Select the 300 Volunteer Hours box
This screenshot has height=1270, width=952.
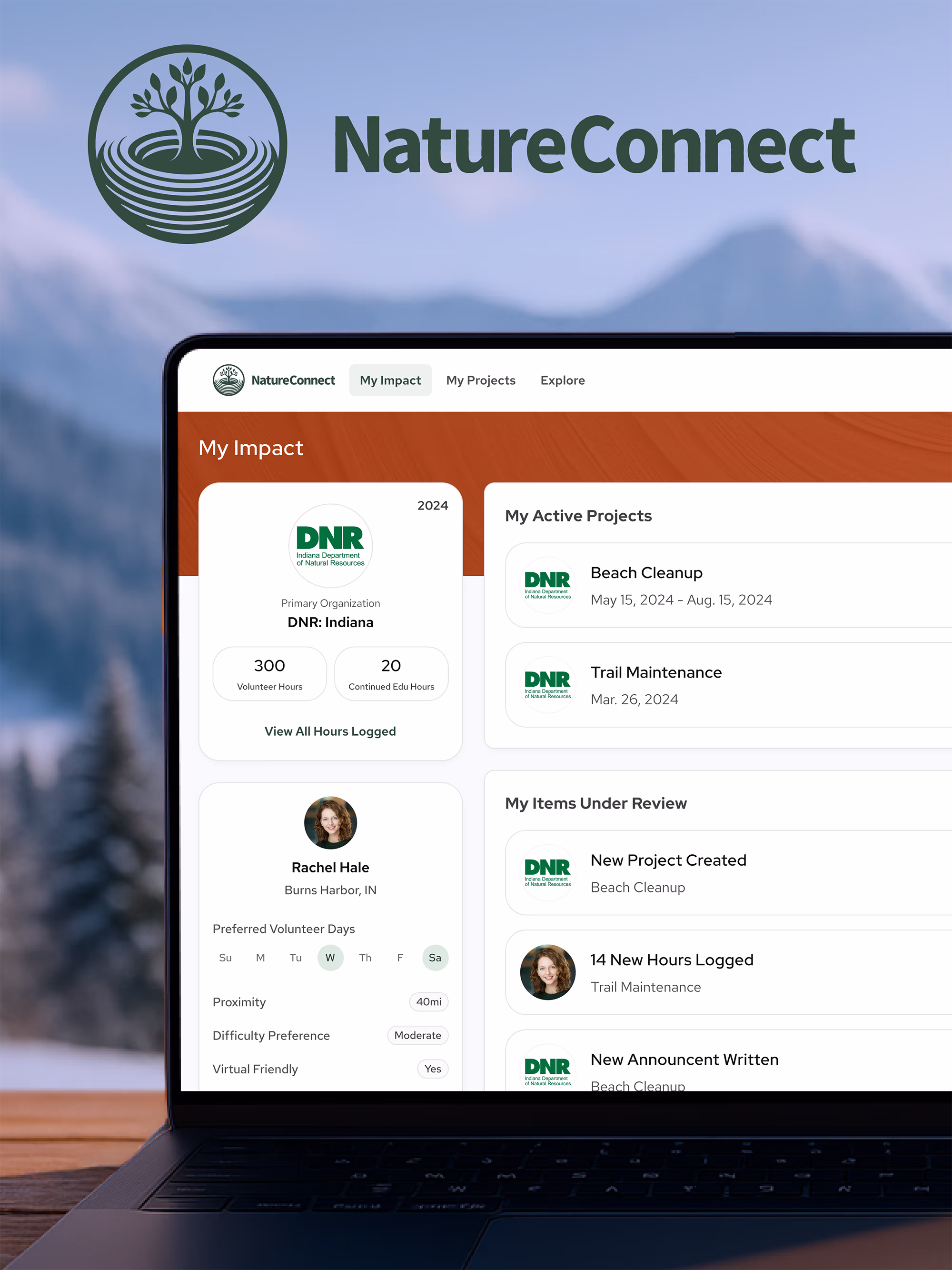[270, 673]
